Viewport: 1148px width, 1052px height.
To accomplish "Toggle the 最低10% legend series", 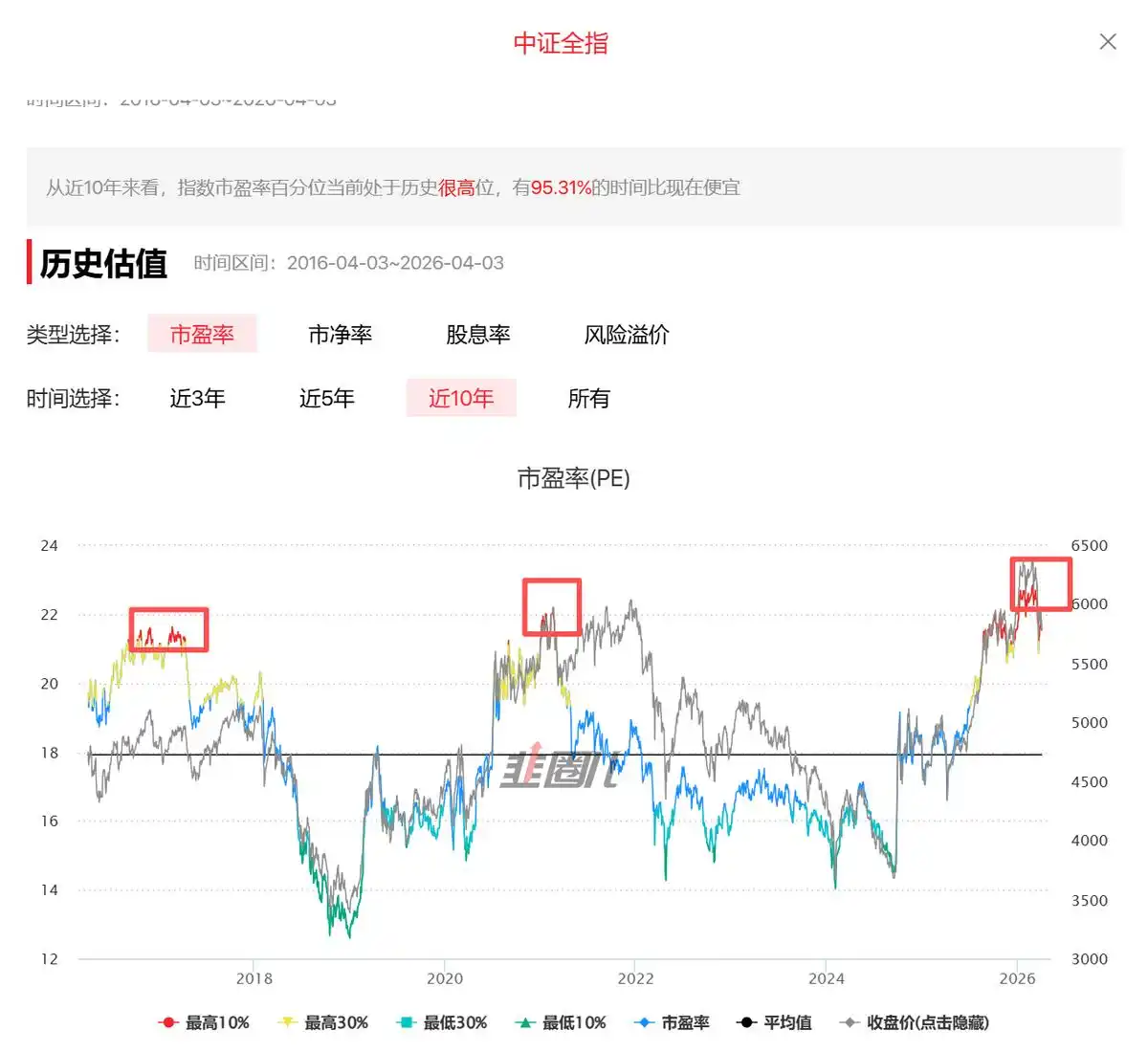I will coord(562,1022).
